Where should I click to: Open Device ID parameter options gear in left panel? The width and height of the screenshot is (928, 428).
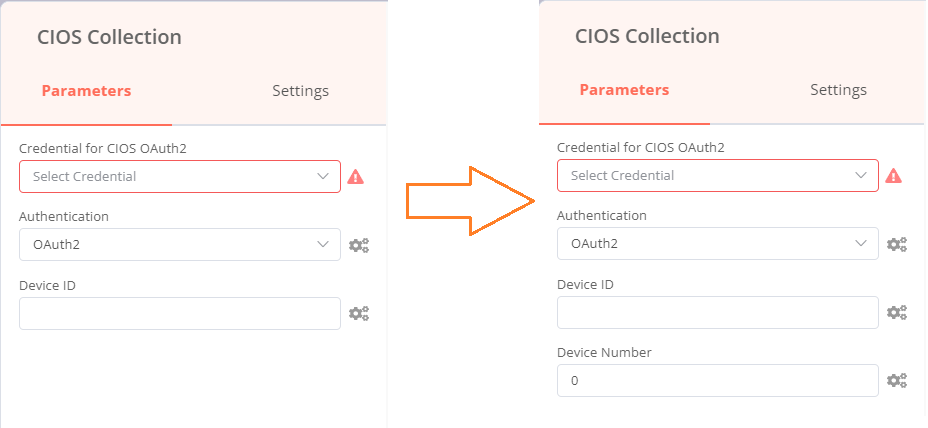point(359,314)
